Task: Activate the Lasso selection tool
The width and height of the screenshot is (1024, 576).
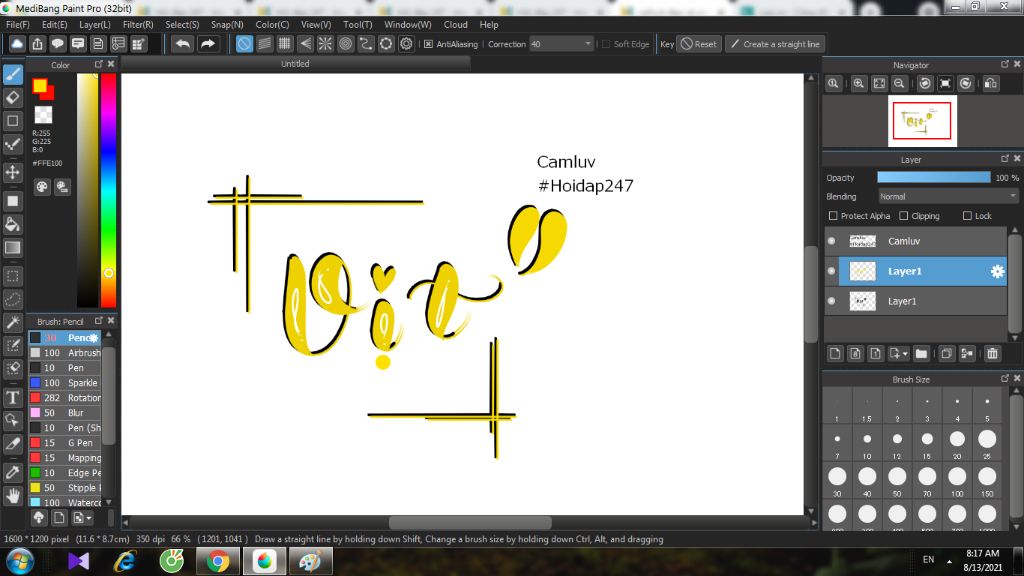Action: [x=12, y=299]
